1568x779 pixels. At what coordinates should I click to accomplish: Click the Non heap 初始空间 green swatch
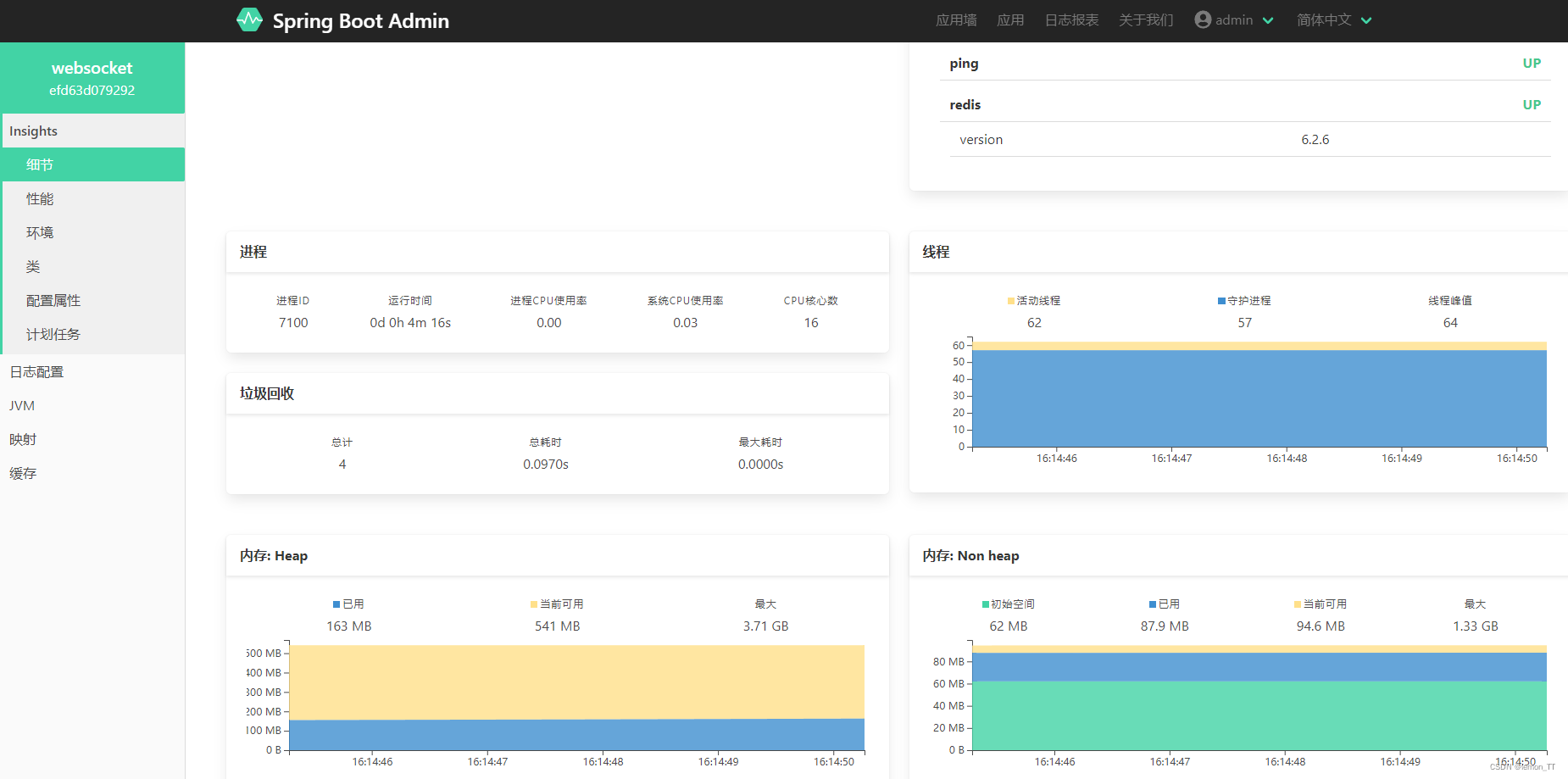[x=986, y=604]
